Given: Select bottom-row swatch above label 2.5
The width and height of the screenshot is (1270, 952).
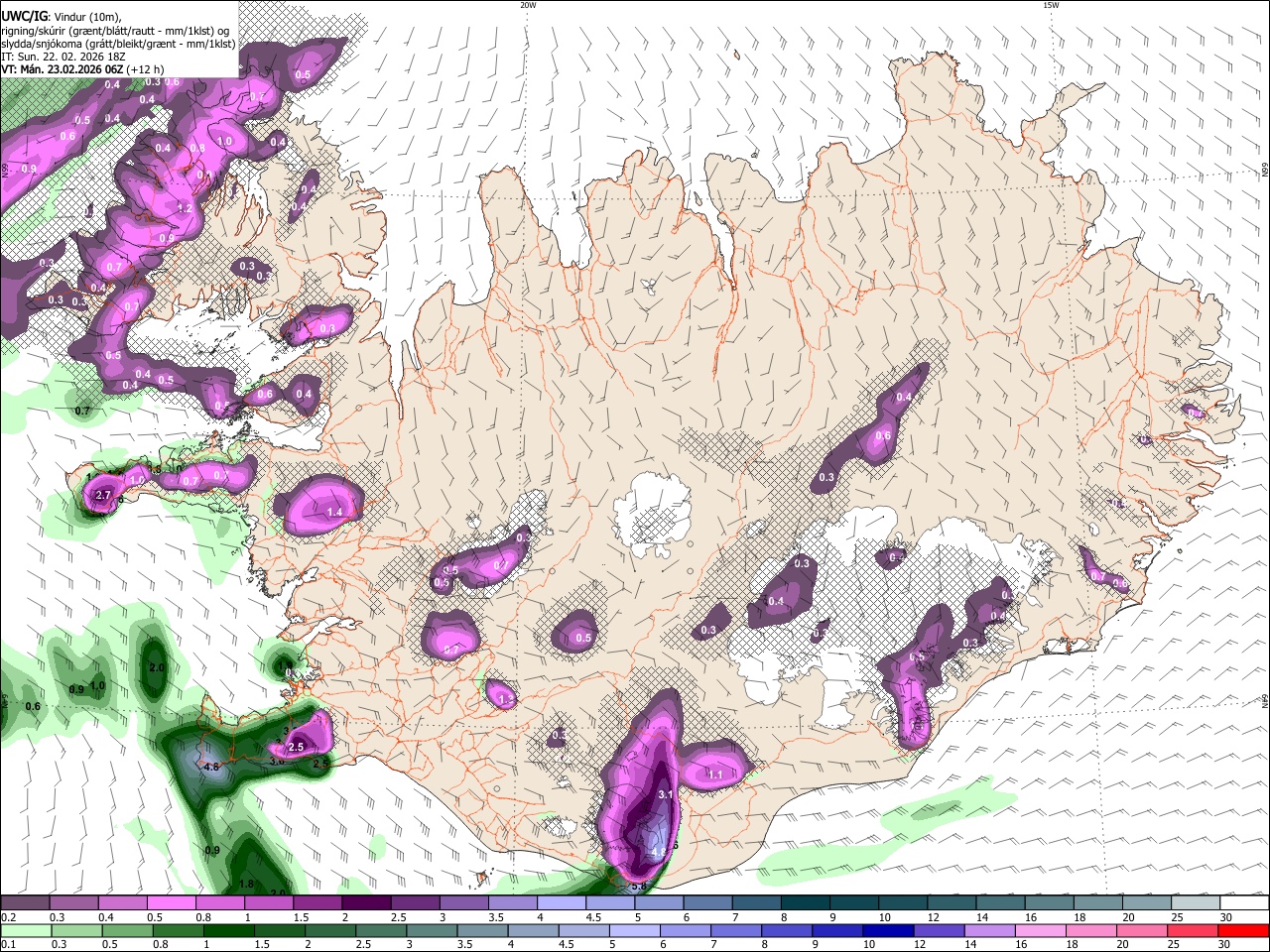Looking at the screenshot, I should pyautogui.click(x=381, y=931).
